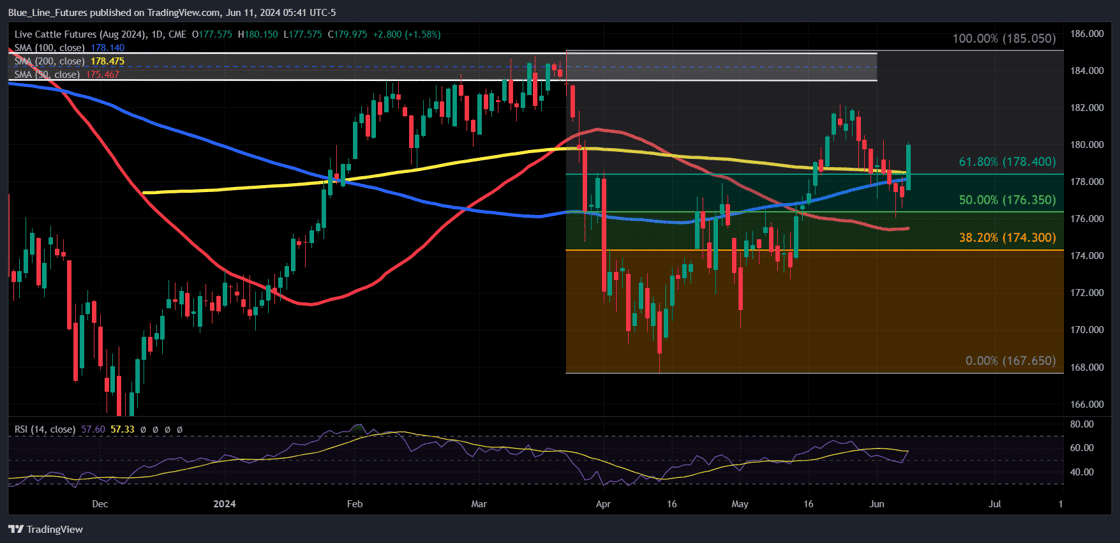
Task: Select the SMA (200, close) indicator label
Action: (49, 61)
